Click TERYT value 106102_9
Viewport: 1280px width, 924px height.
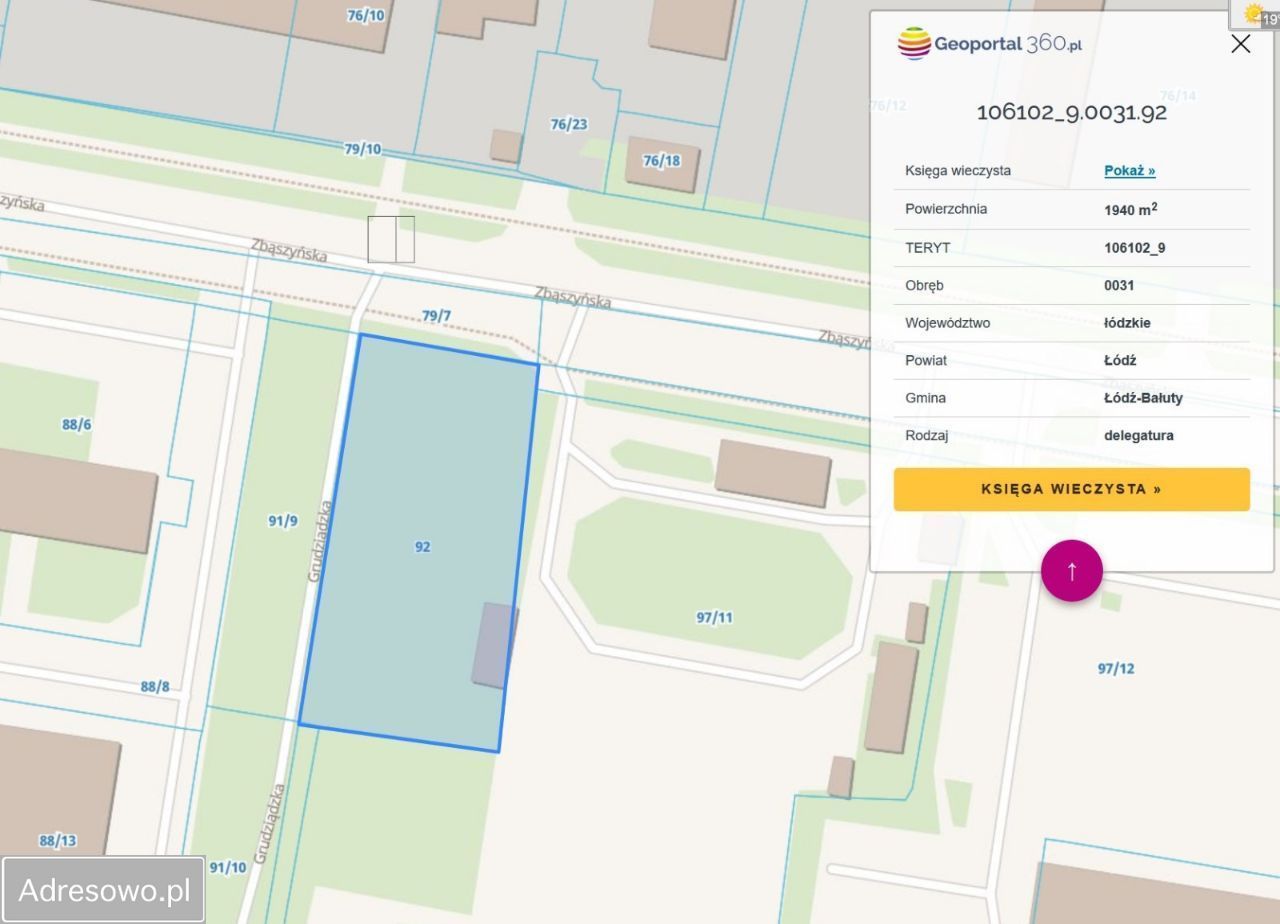[x=1135, y=247]
